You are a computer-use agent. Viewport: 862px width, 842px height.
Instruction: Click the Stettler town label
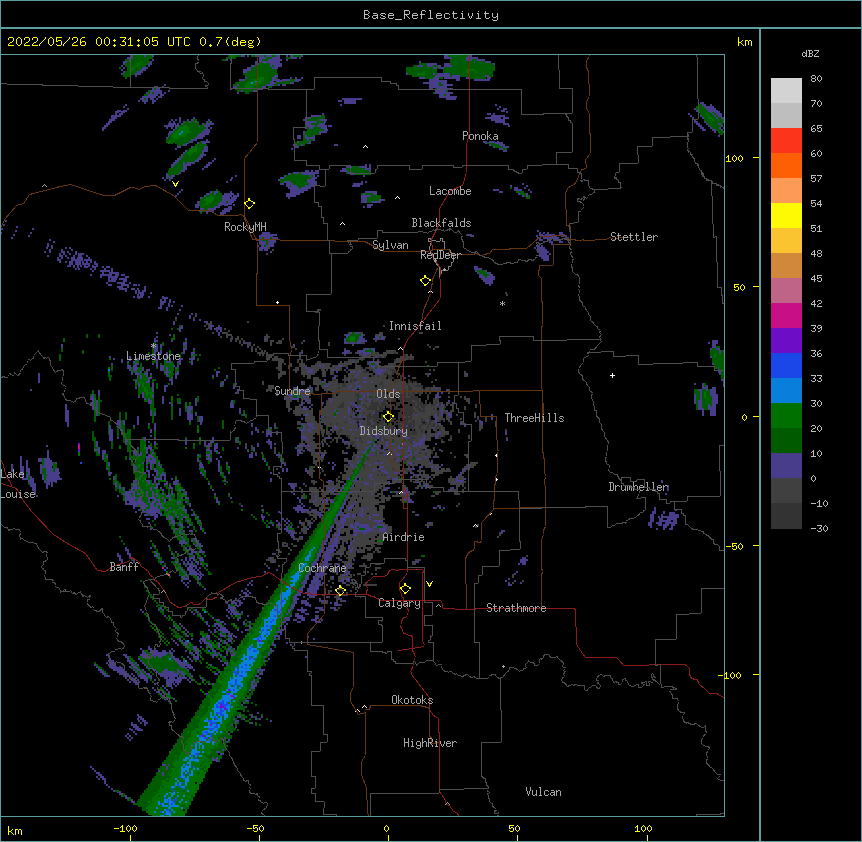tap(634, 237)
